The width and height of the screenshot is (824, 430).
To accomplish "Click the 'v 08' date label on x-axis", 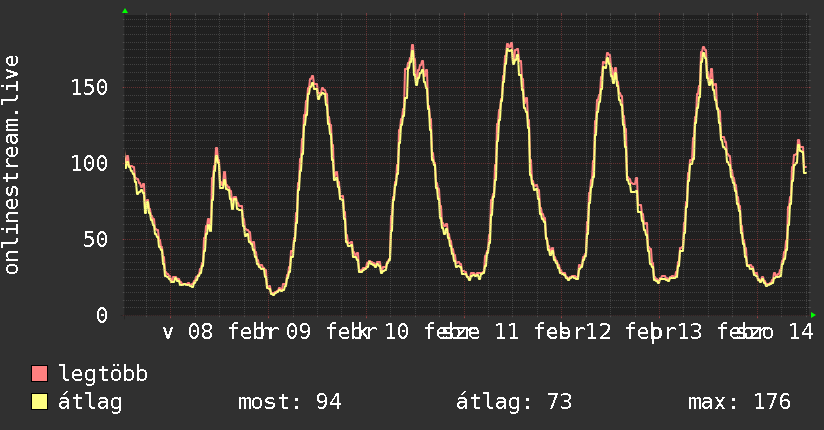I will tap(188, 332).
